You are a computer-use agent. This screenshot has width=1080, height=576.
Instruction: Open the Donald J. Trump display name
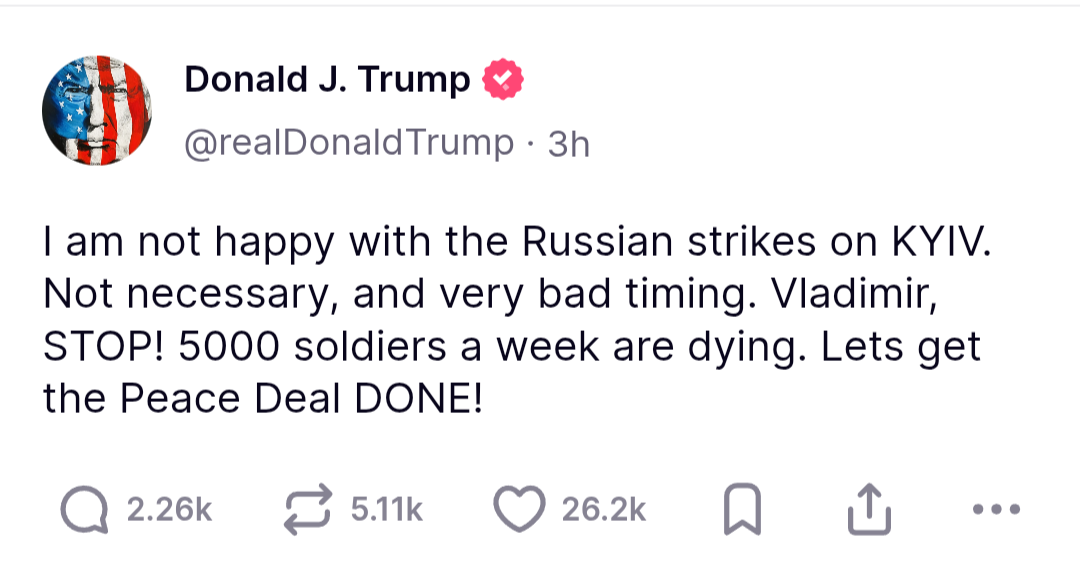tap(327, 80)
